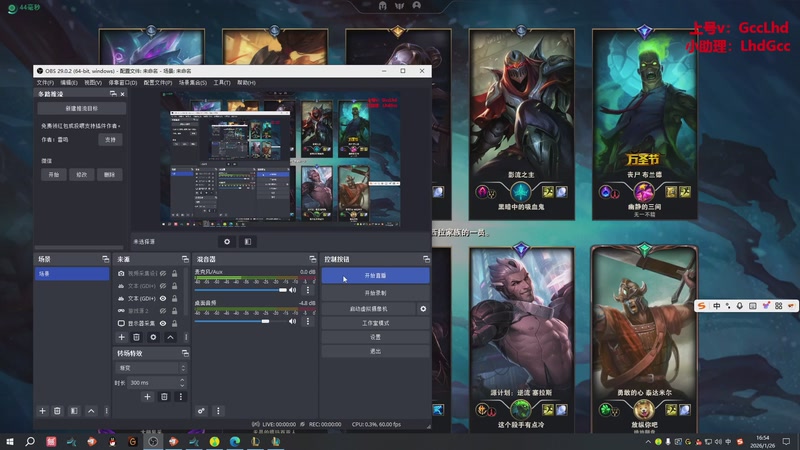Pop out the 控制按钮 dock panel
The width and height of the screenshot is (800, 450).
[x=426, y=259]
